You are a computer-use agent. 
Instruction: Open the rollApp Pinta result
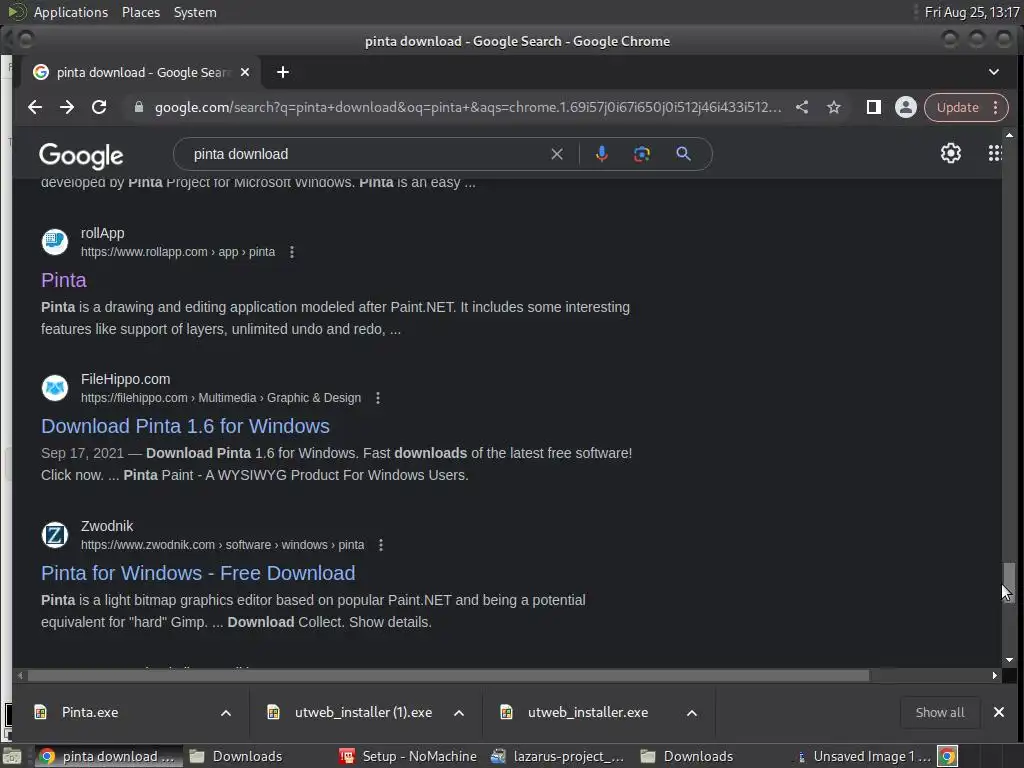[x=64, y=280]
